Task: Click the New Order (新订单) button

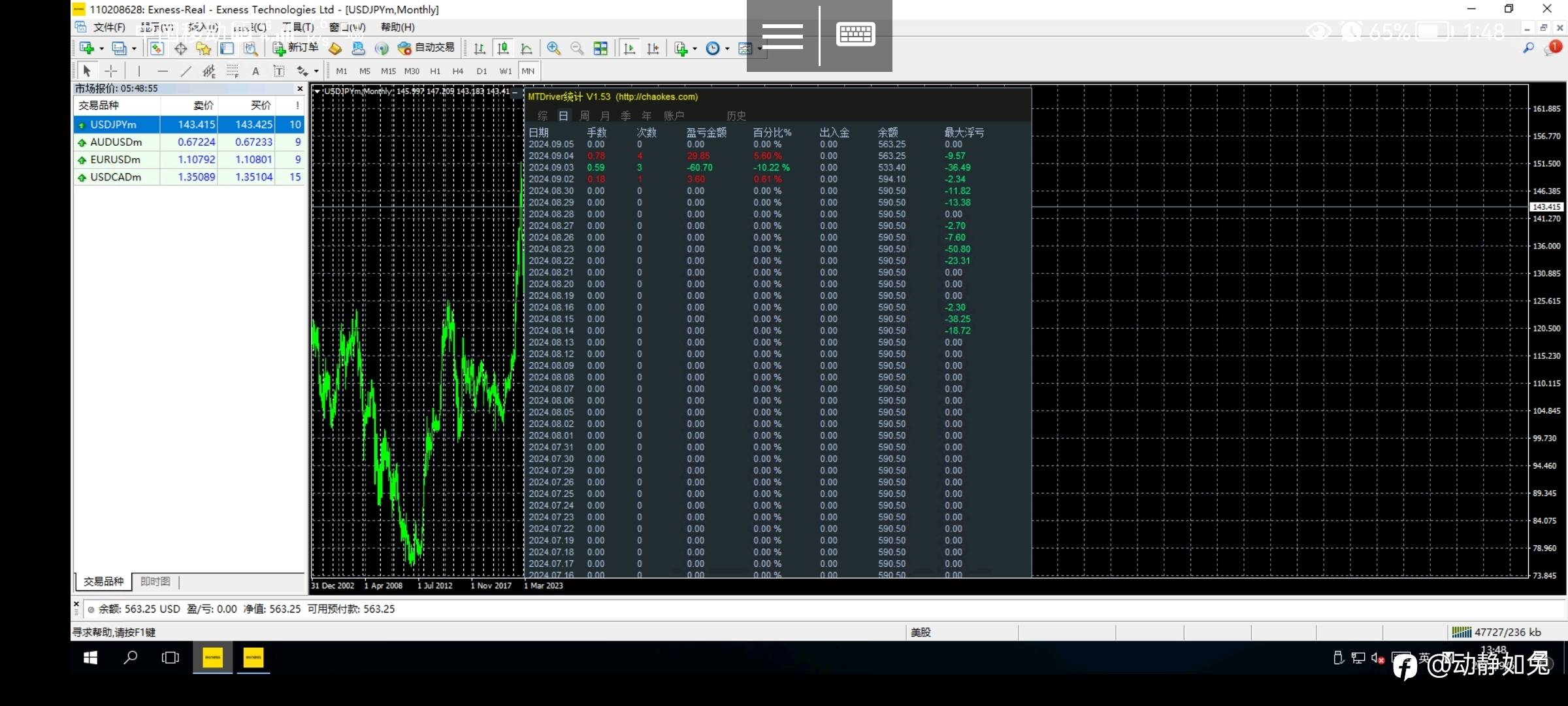Action: (x=295, y=48)
